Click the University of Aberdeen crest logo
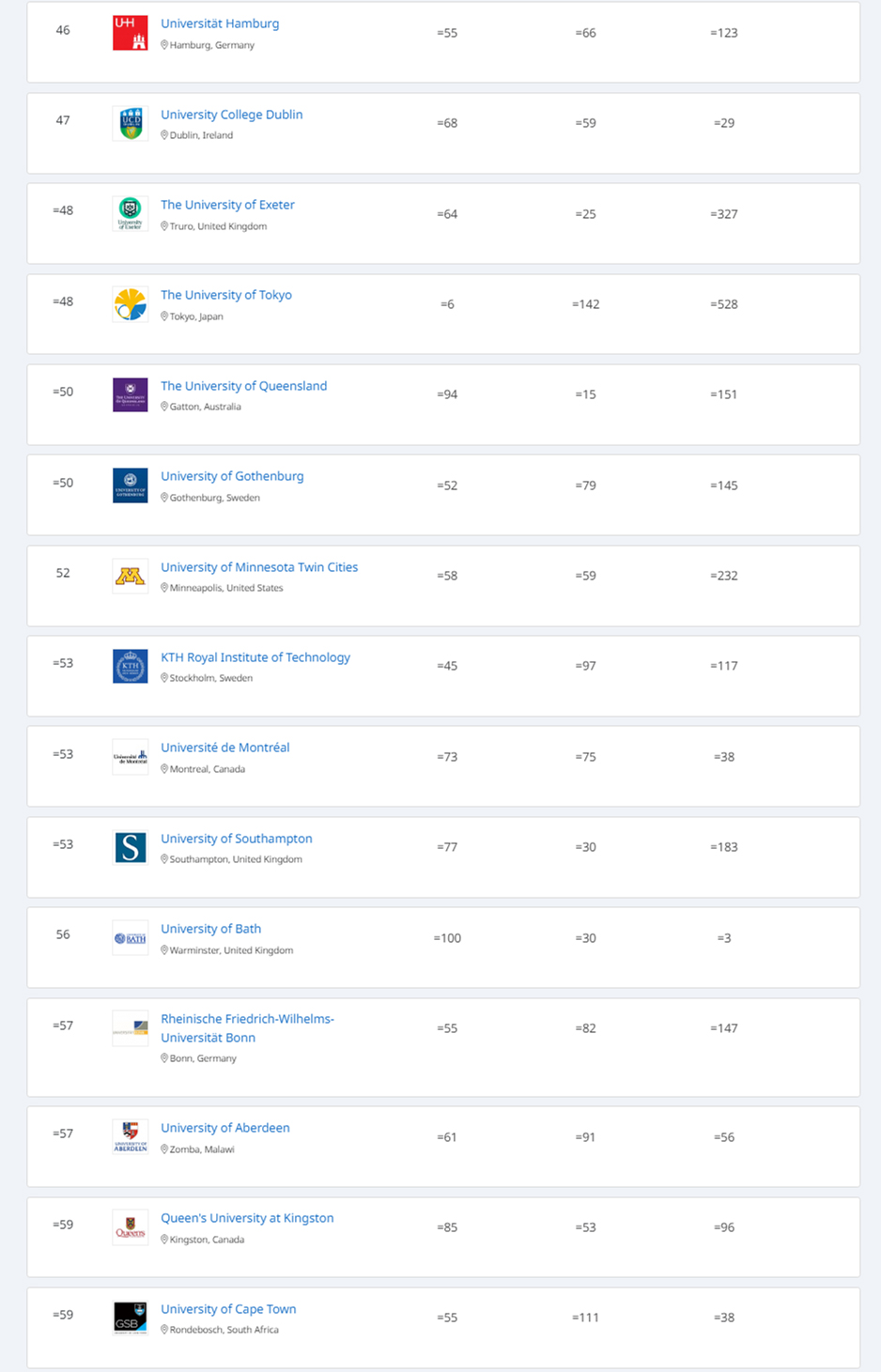Image resolution: width=881 pixels, height=1372 pixels. [x=130, y=1137]
